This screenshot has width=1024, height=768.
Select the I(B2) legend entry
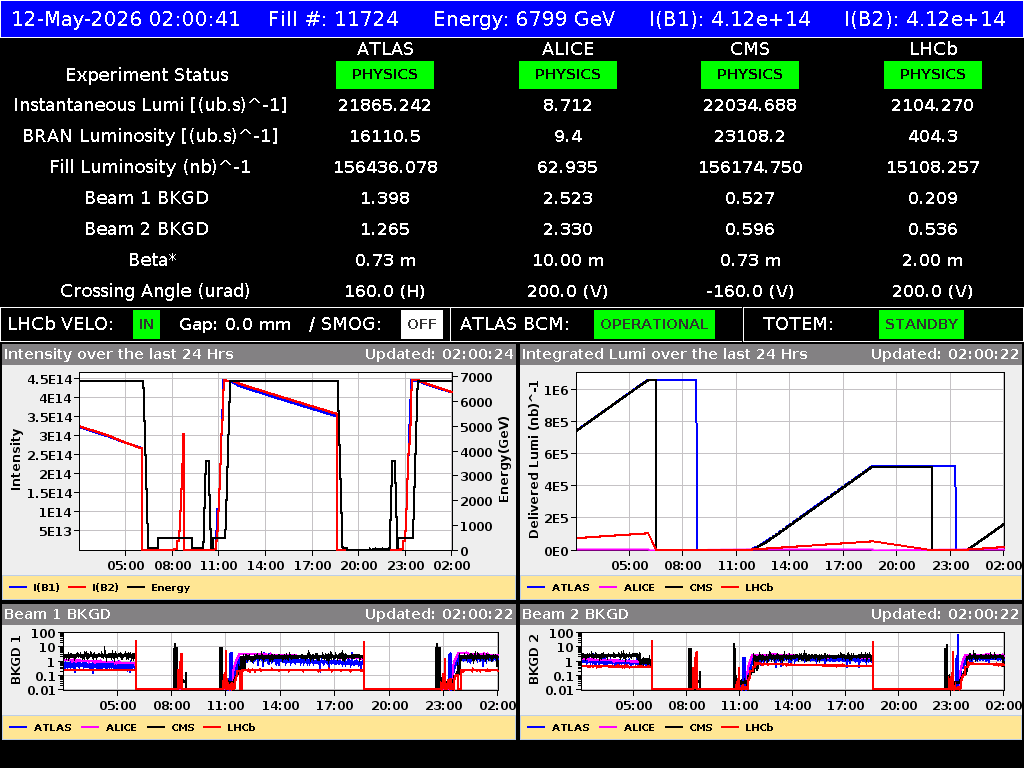(93, 587)
